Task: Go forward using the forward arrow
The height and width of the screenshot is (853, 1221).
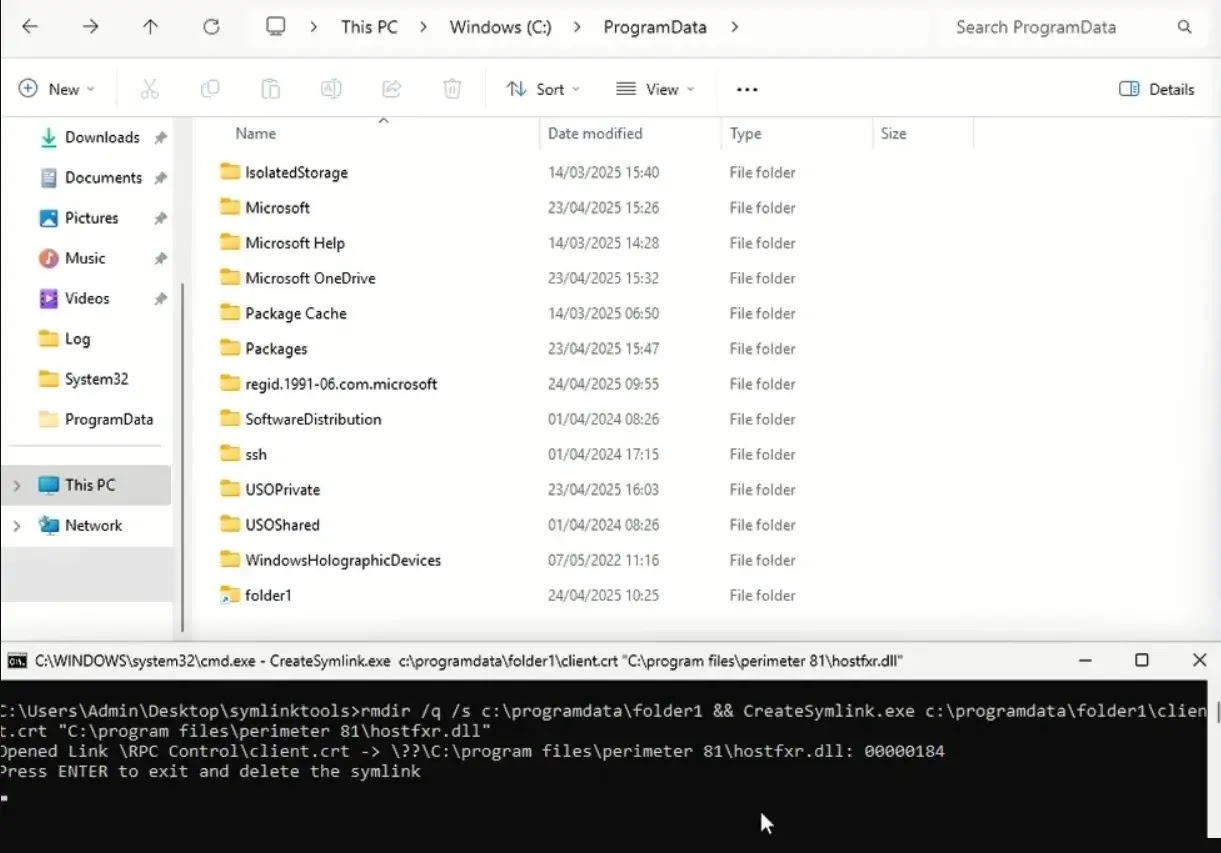Action: [90, 27]
